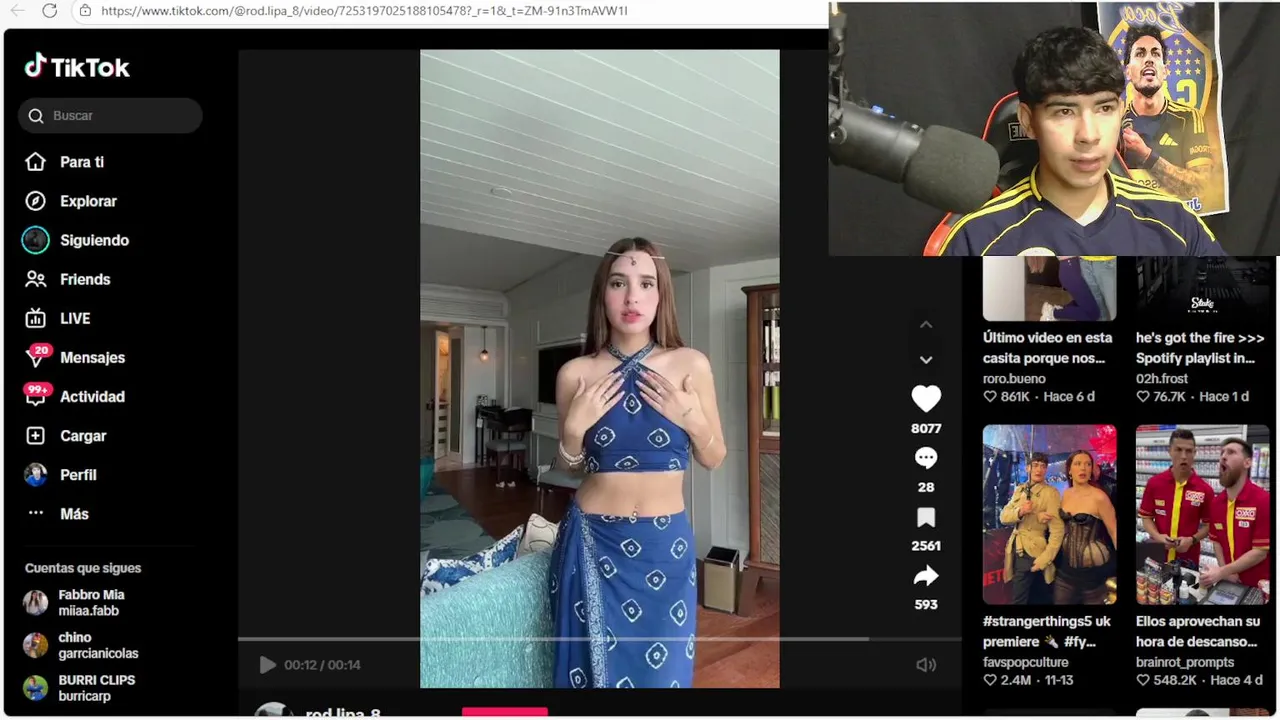Click the Friends people icon
The height and width of the screenshot is (720, 1280).
(x=36, y=279)
